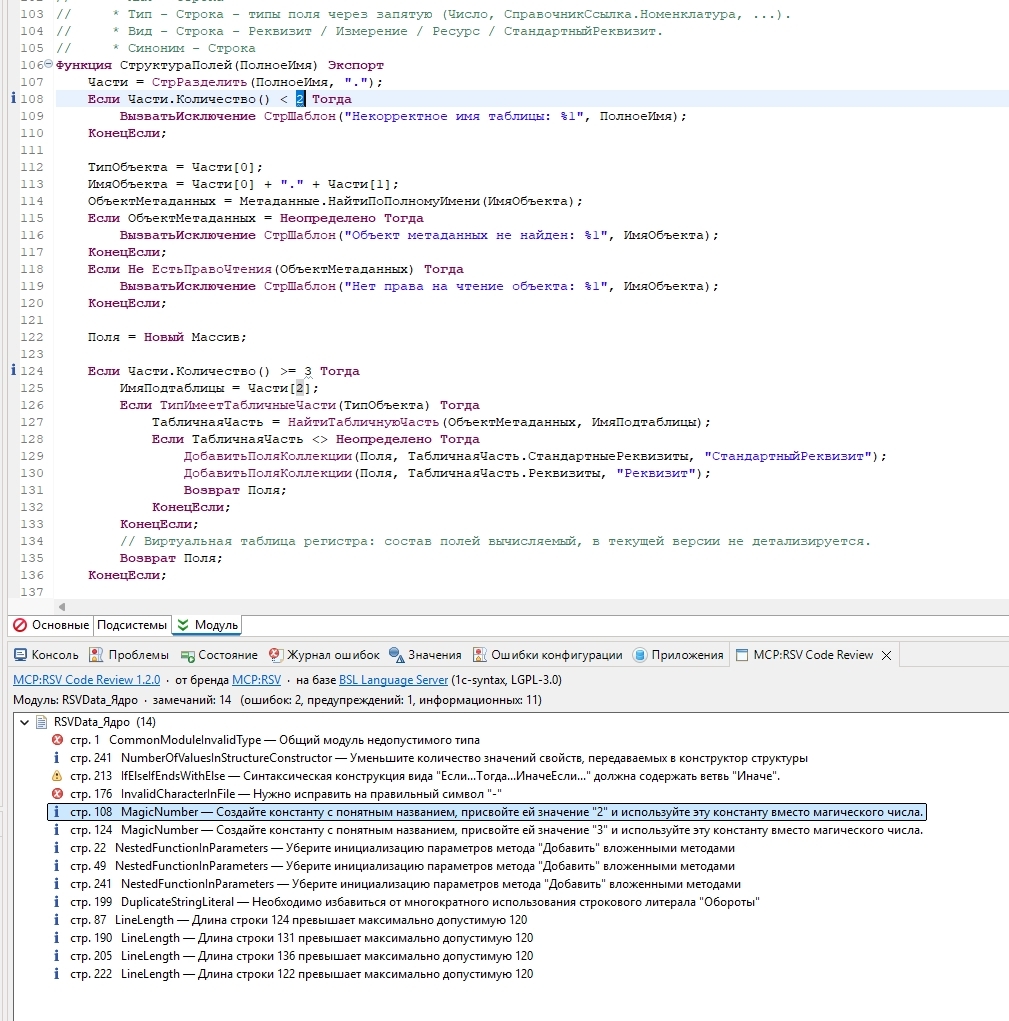Select стр. 176 InvalidCharacterInFile issue
Screen dimensions: 1009x1021
[x=286, y=794]
